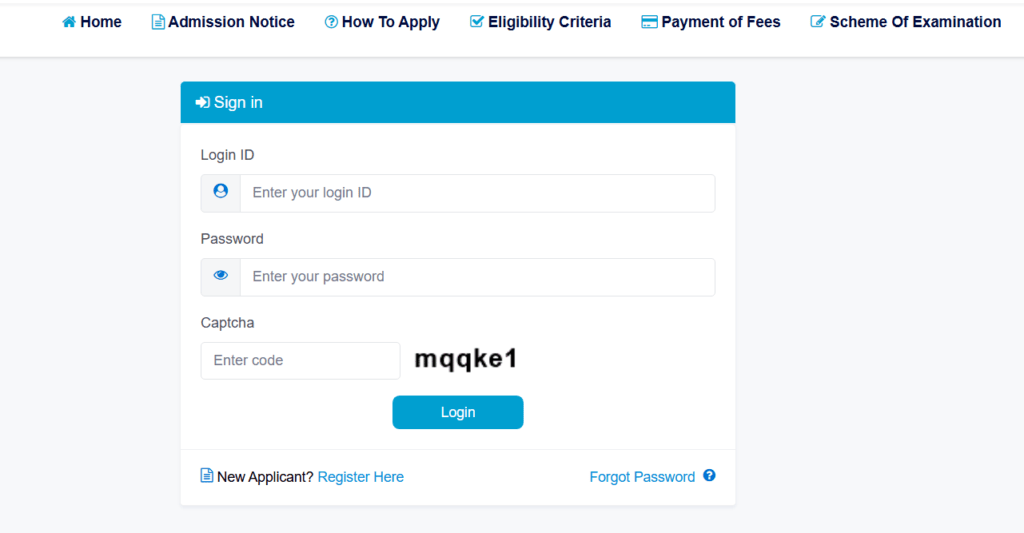Viewport: 1024px width, 533px height.
Task: Click the Home house icon
Action: [69, 22]
